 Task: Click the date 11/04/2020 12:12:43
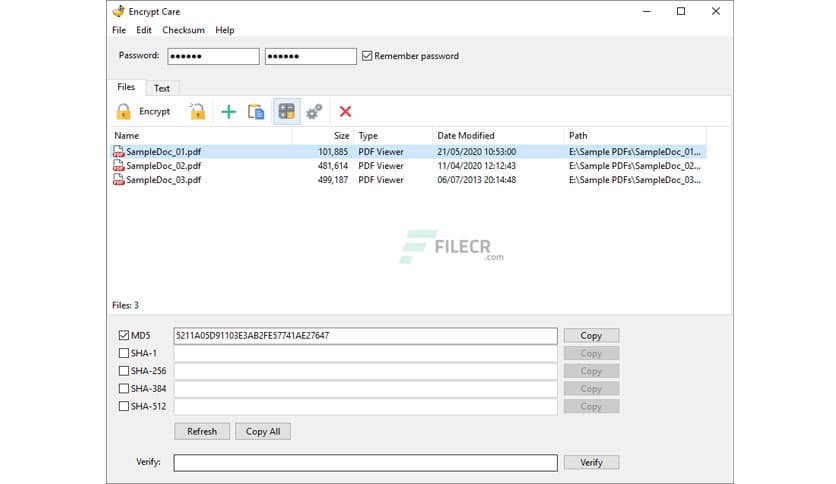pos(477,166)
